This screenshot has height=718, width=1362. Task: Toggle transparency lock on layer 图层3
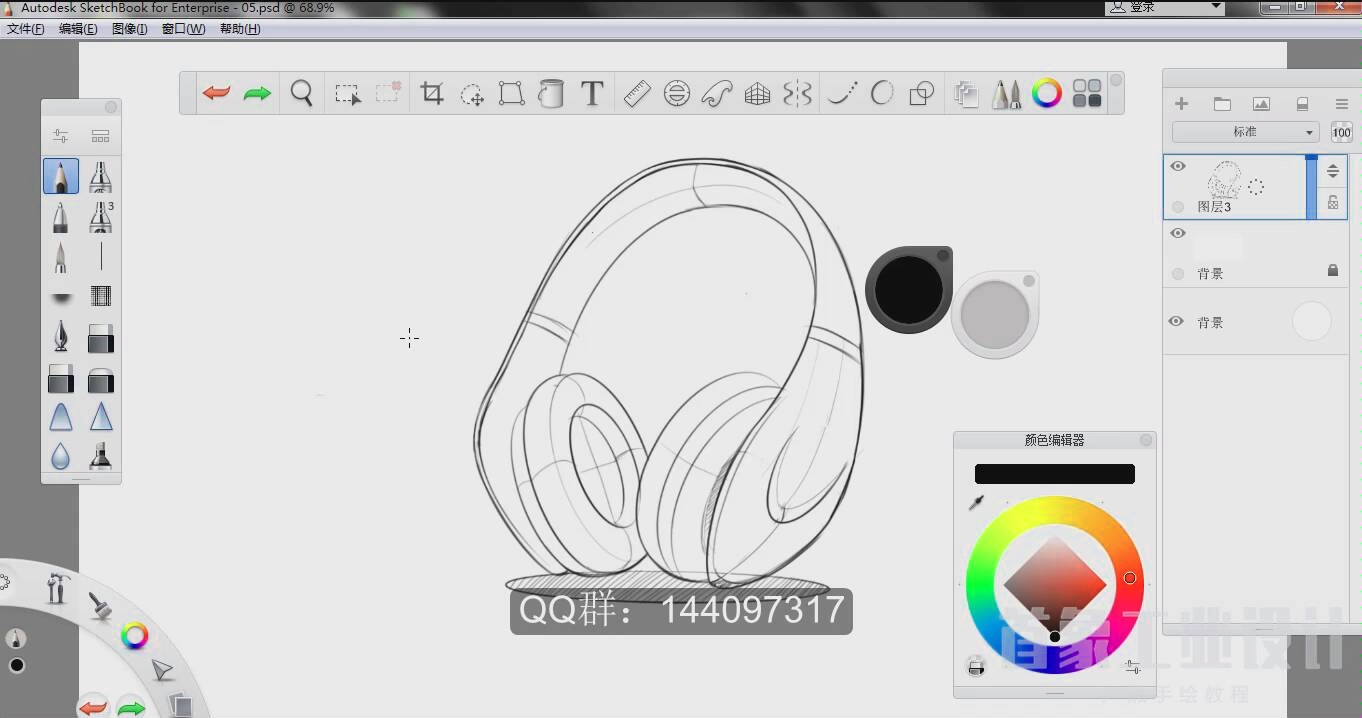1333,202
